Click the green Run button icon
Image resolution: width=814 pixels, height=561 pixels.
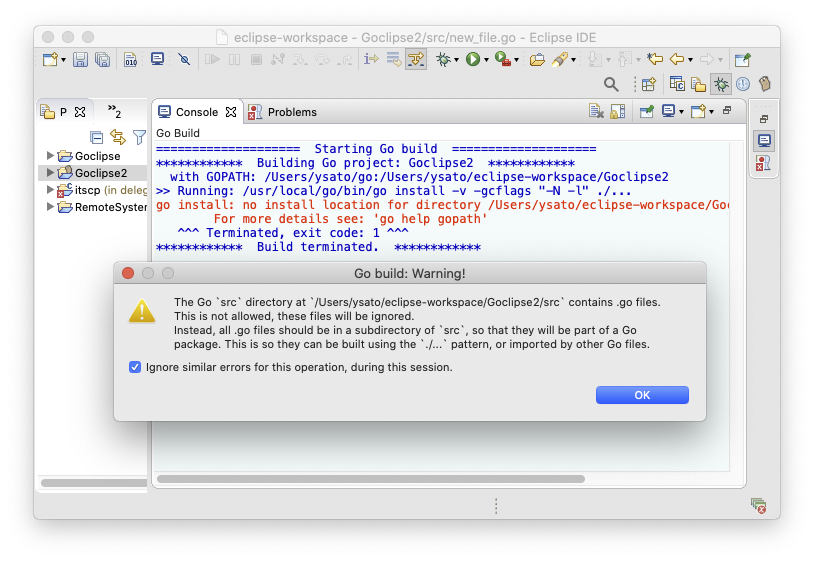472,60
